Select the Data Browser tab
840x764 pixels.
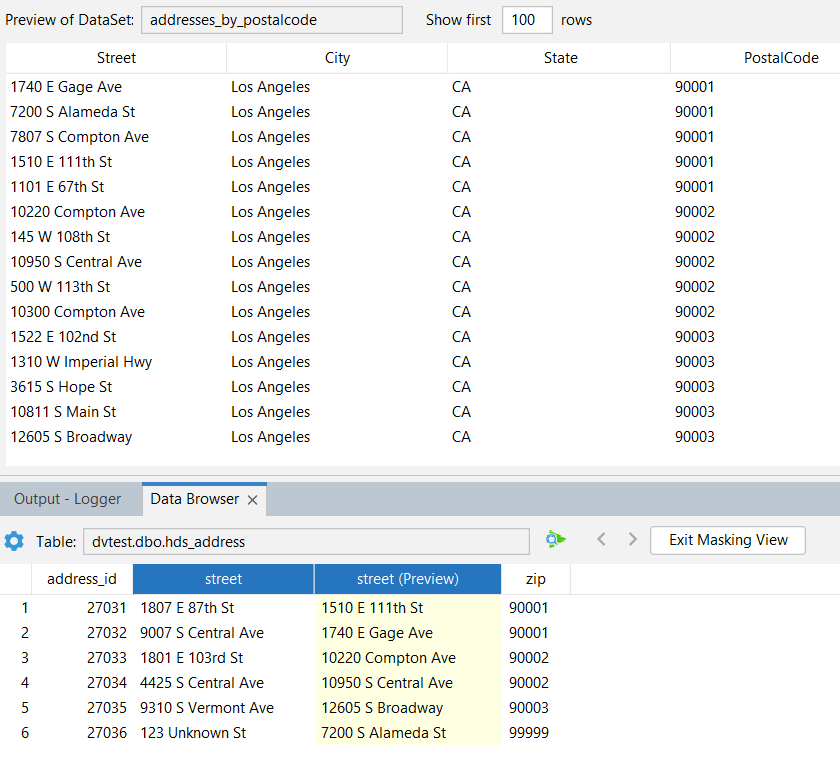194,499
